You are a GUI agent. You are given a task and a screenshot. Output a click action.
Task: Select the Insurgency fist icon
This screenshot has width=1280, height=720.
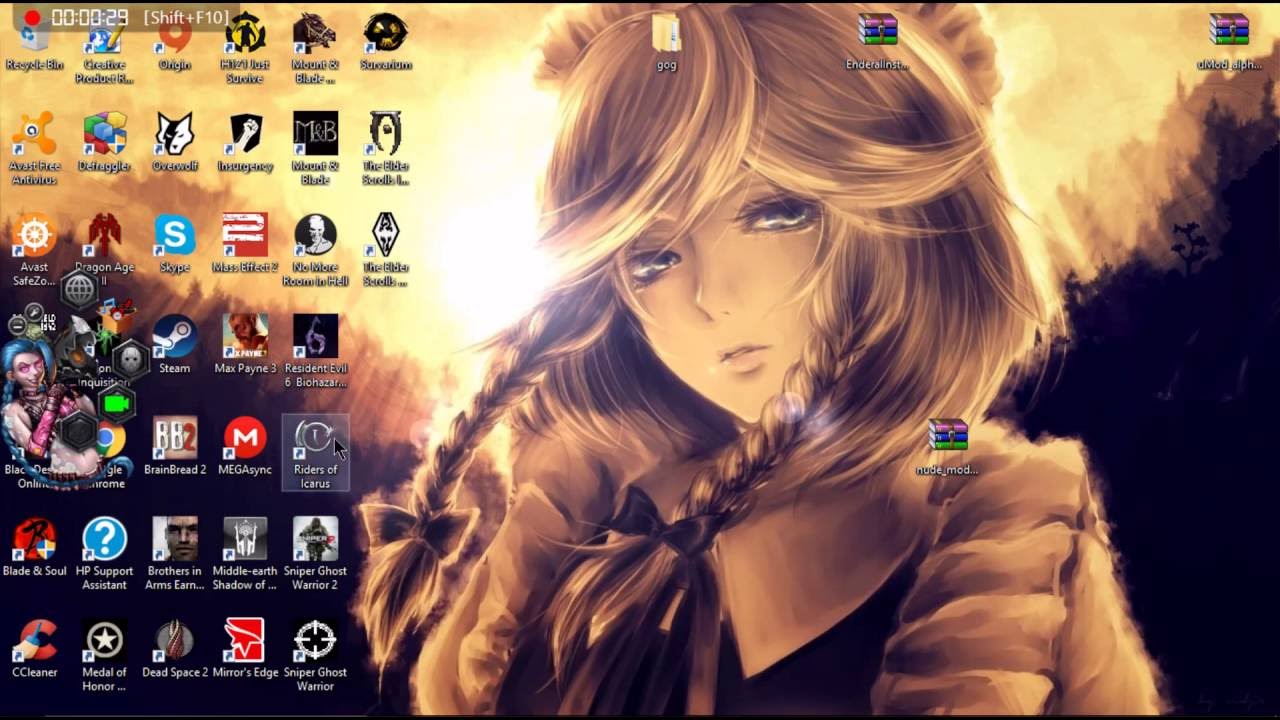[x=245, y=142]
